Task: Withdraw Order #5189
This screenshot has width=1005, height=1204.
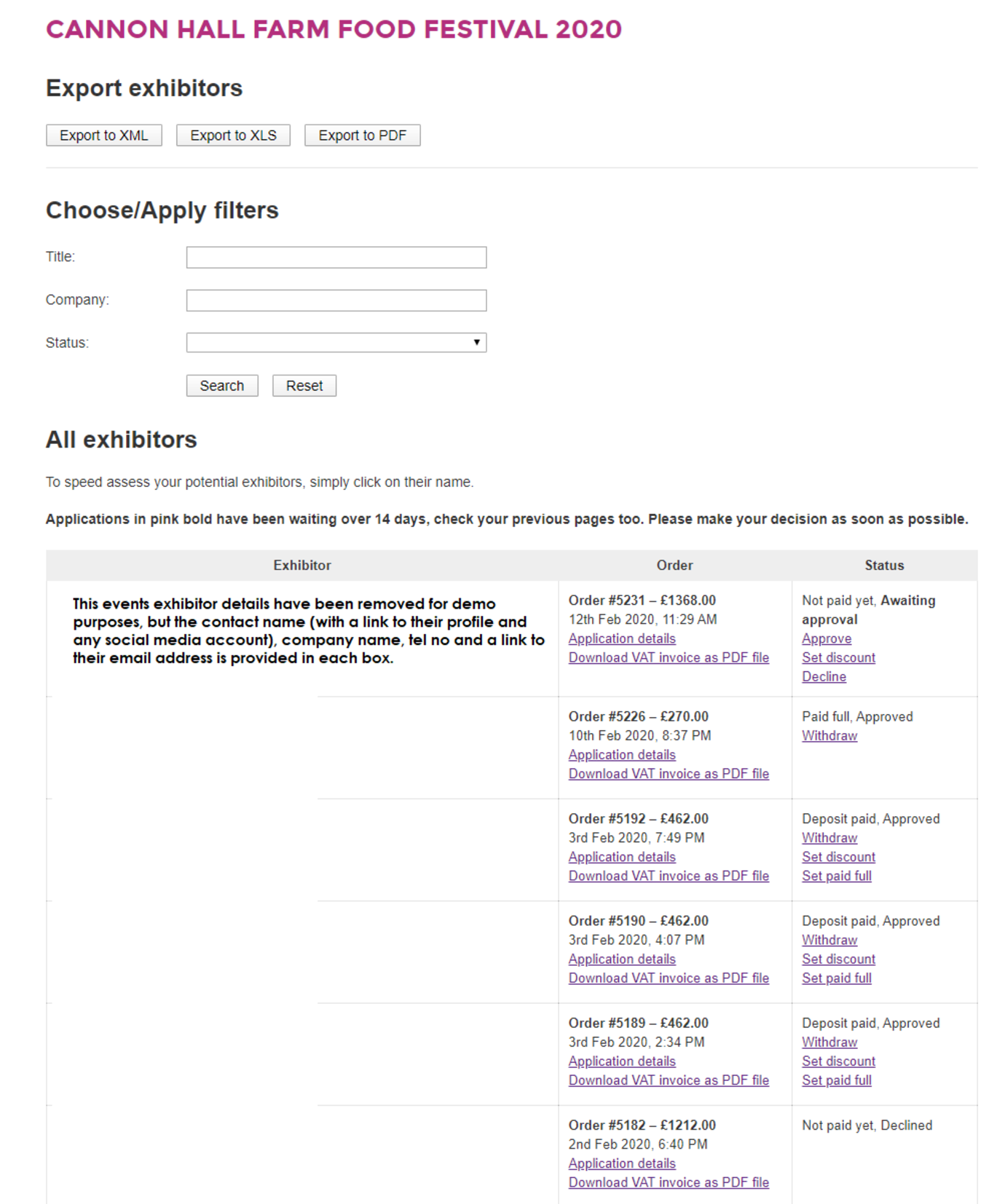Action: click(x=829, y=1042)
